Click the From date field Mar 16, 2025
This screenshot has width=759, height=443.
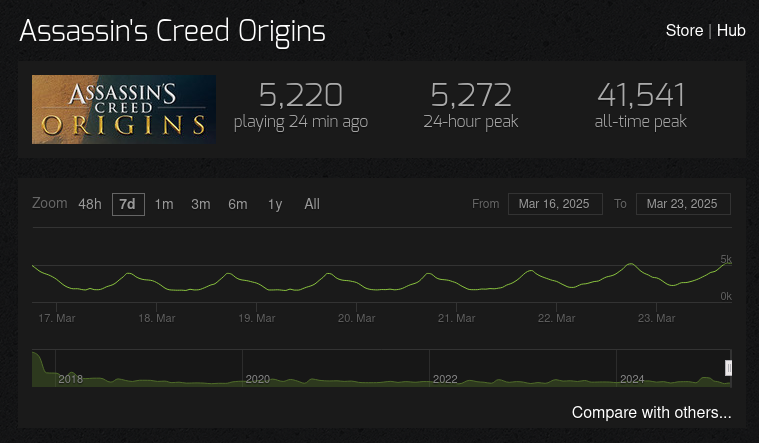tap(555, 204)
